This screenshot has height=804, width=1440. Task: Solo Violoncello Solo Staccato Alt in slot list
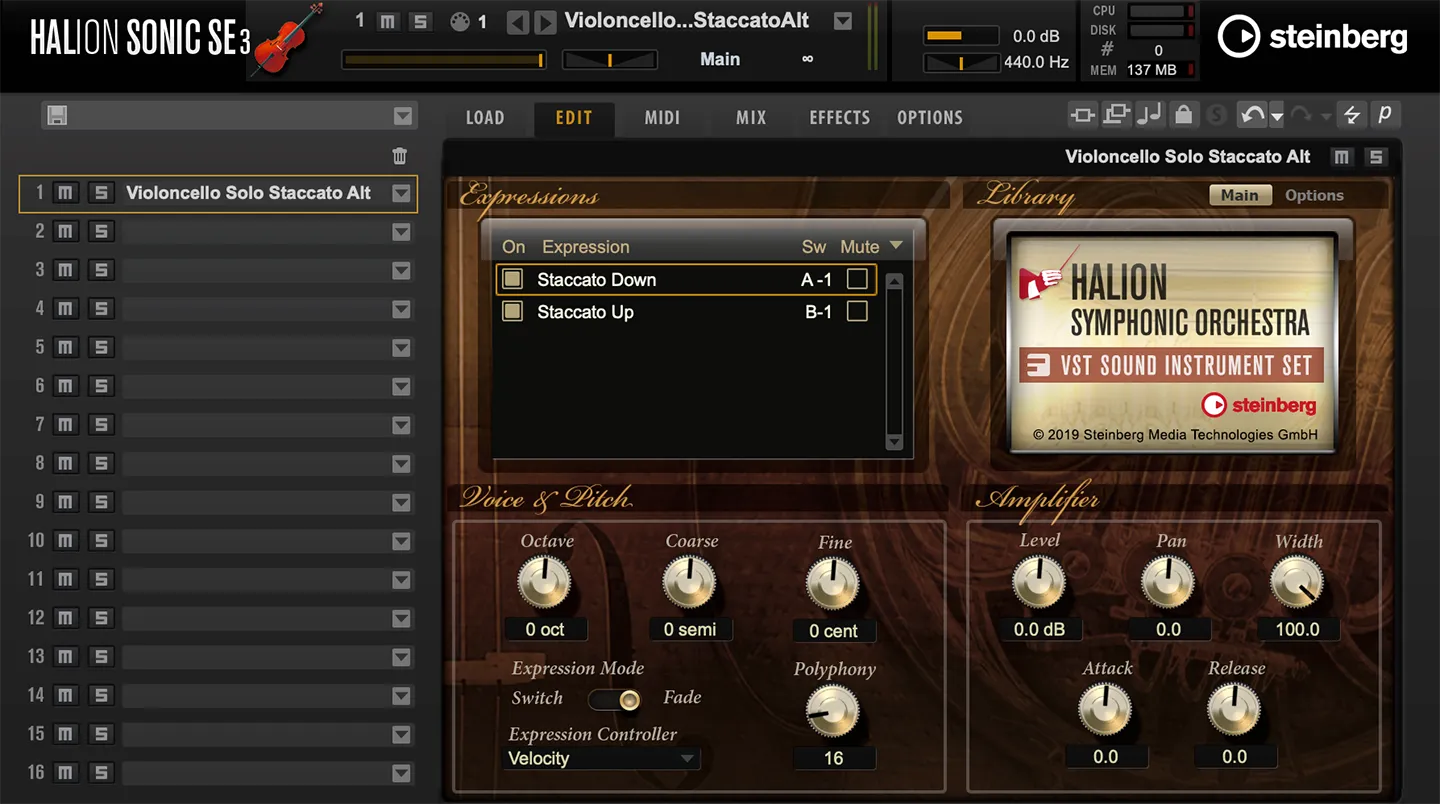[101, 193]
